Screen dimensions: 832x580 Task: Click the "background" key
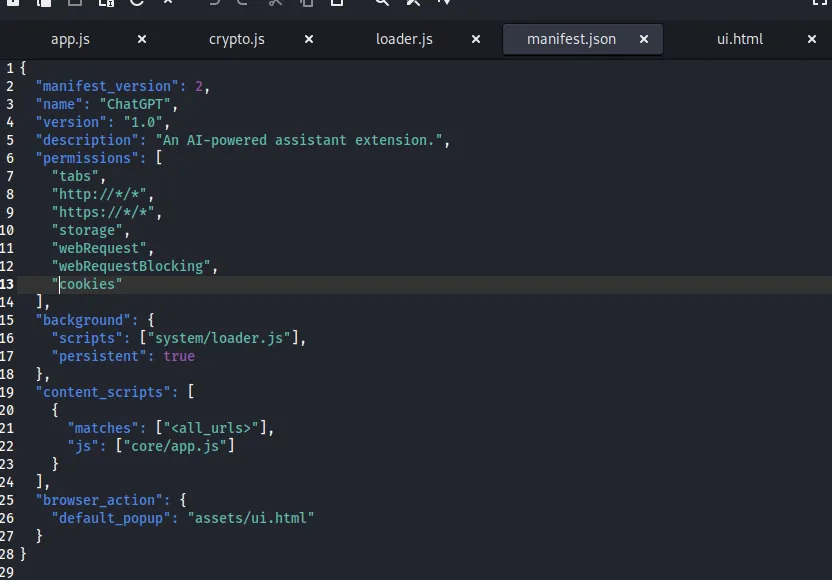pyautogui.click(x=83, y=321)
